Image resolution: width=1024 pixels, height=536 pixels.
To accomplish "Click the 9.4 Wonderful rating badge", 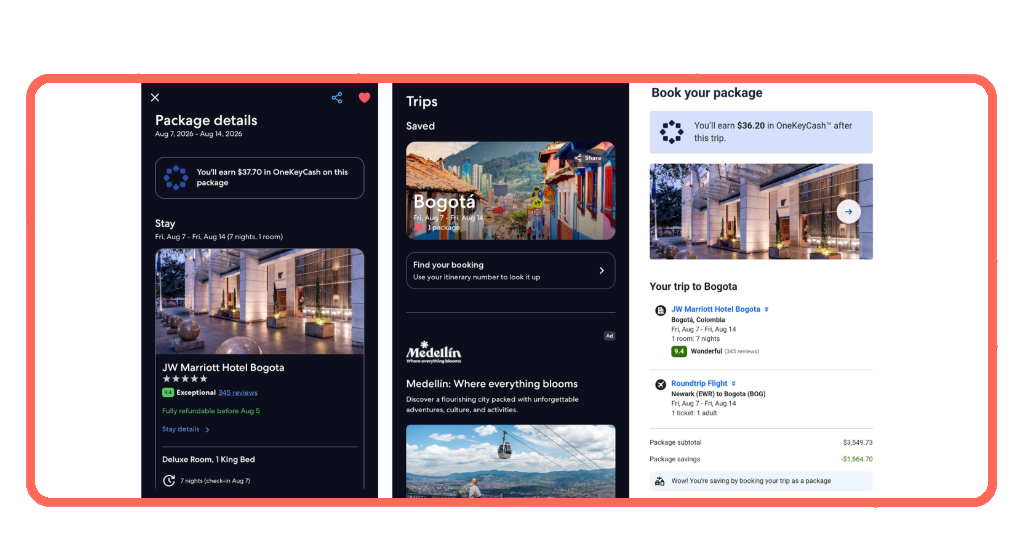I will click(x=679, y=351).
